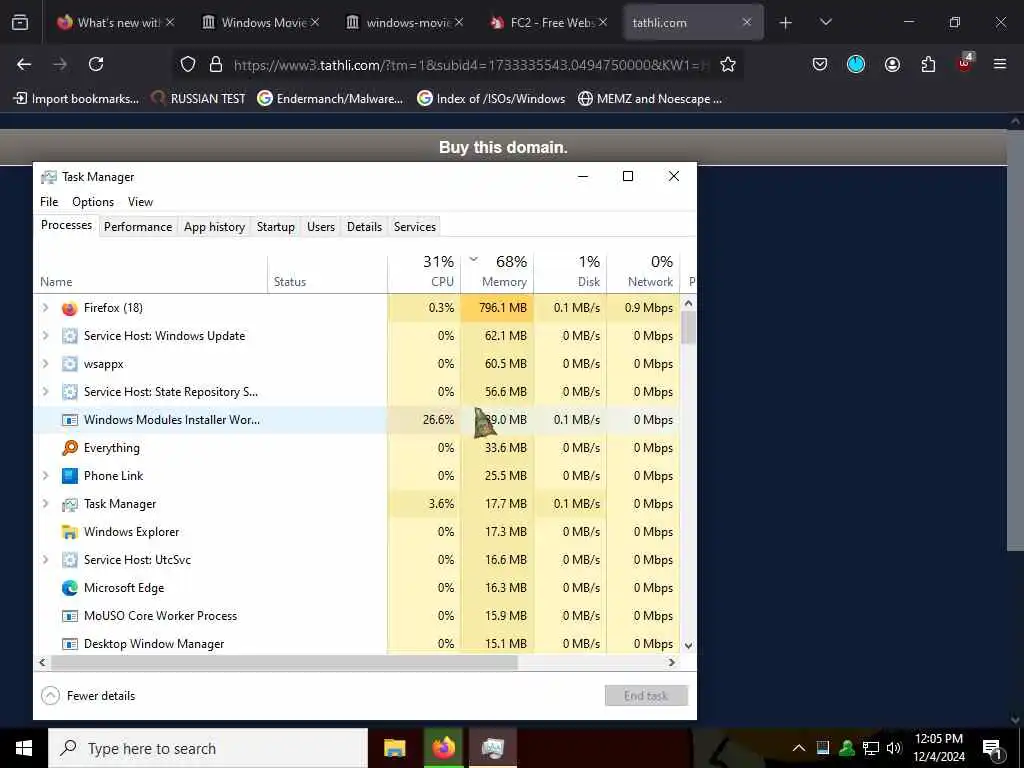Screen dimensions: 1024x768
Task: Open the Task Manager Options menu
Action: pos(93,202)
